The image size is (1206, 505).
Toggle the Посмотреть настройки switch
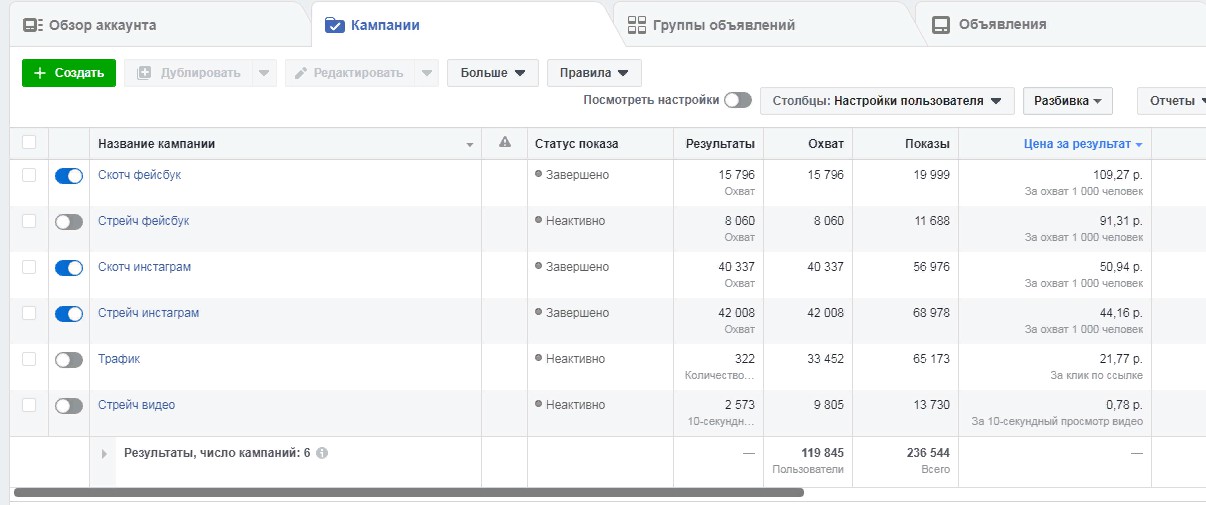point(738,100)
